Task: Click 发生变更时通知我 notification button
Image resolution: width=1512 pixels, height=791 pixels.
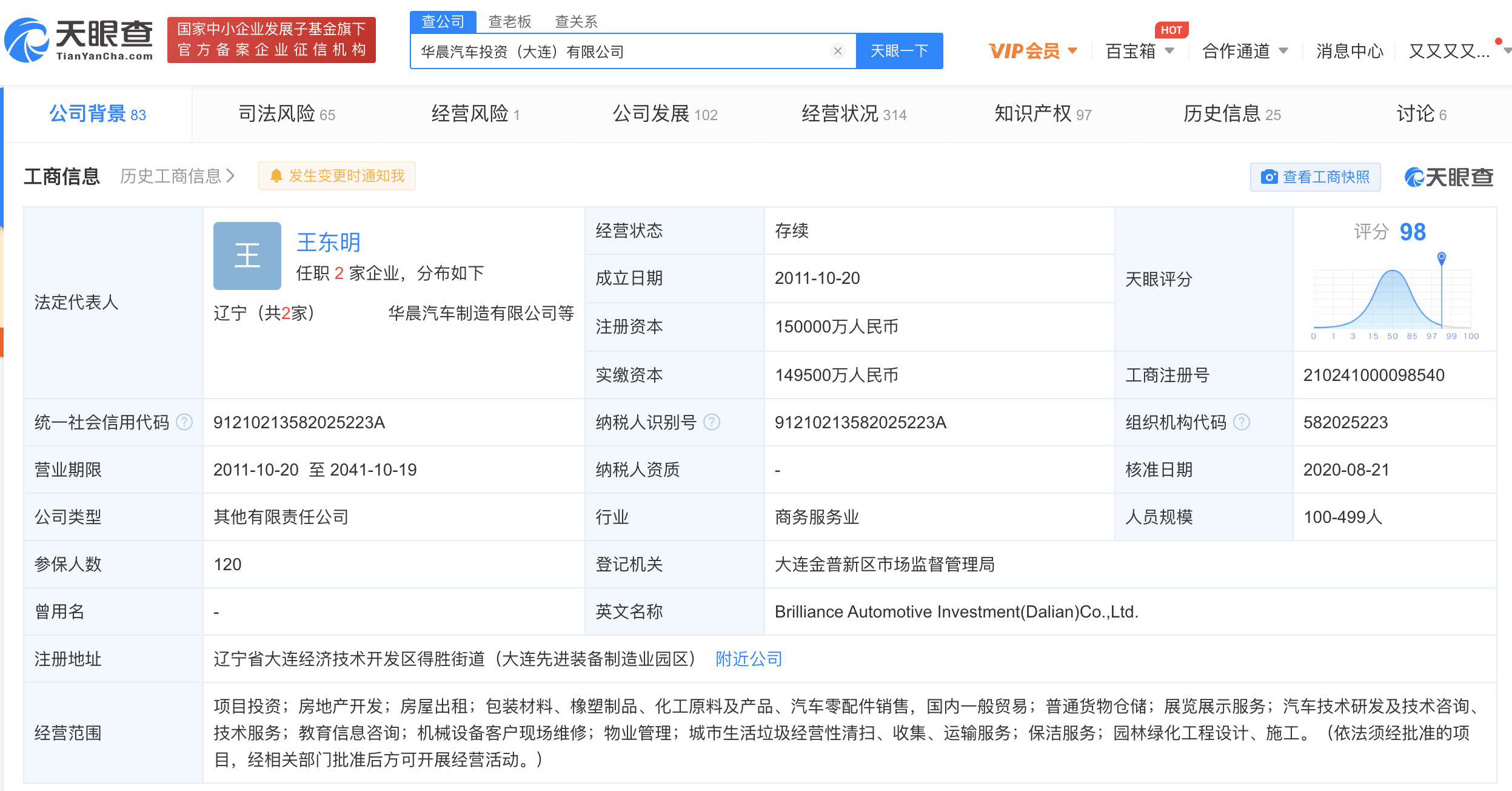Action: 337,176
